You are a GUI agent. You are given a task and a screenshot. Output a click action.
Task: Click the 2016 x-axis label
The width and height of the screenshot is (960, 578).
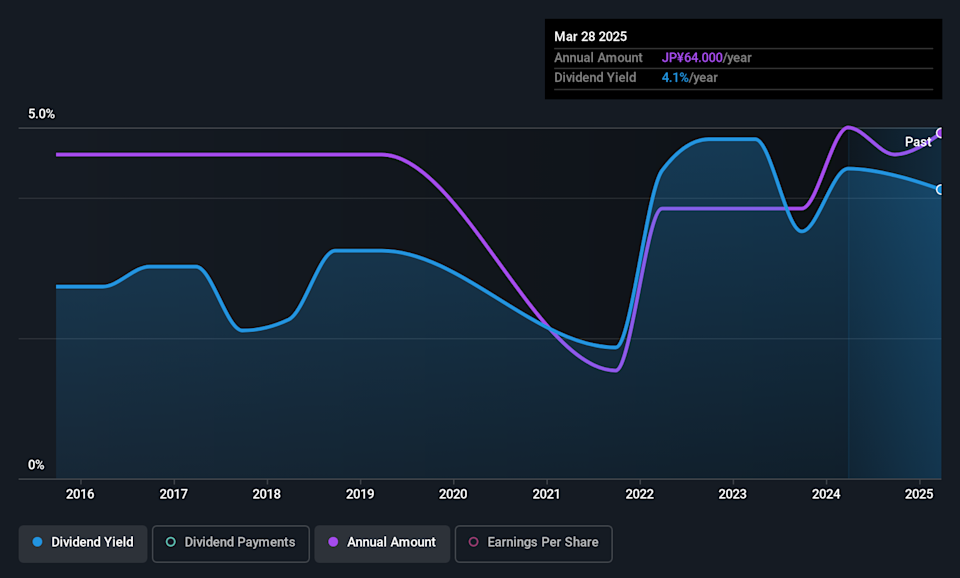pyautogui.click(x=80, y=494)
